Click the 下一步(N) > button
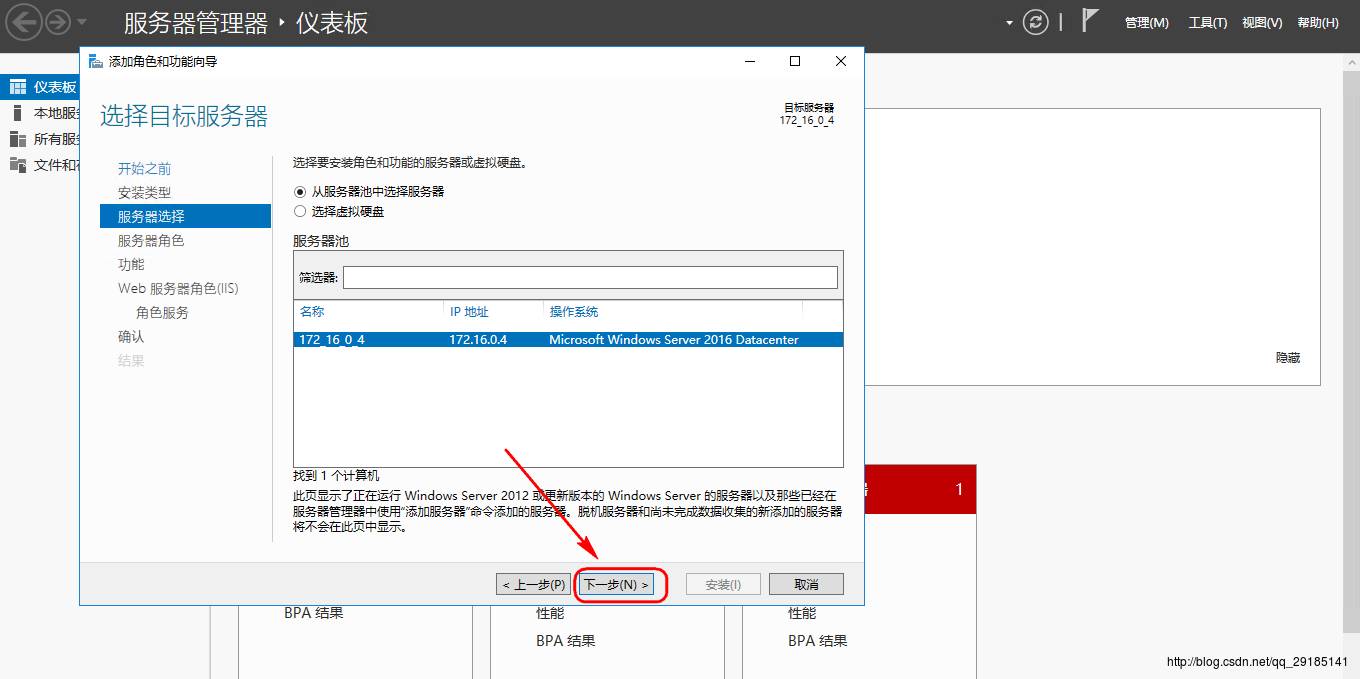 click(616, 584)
